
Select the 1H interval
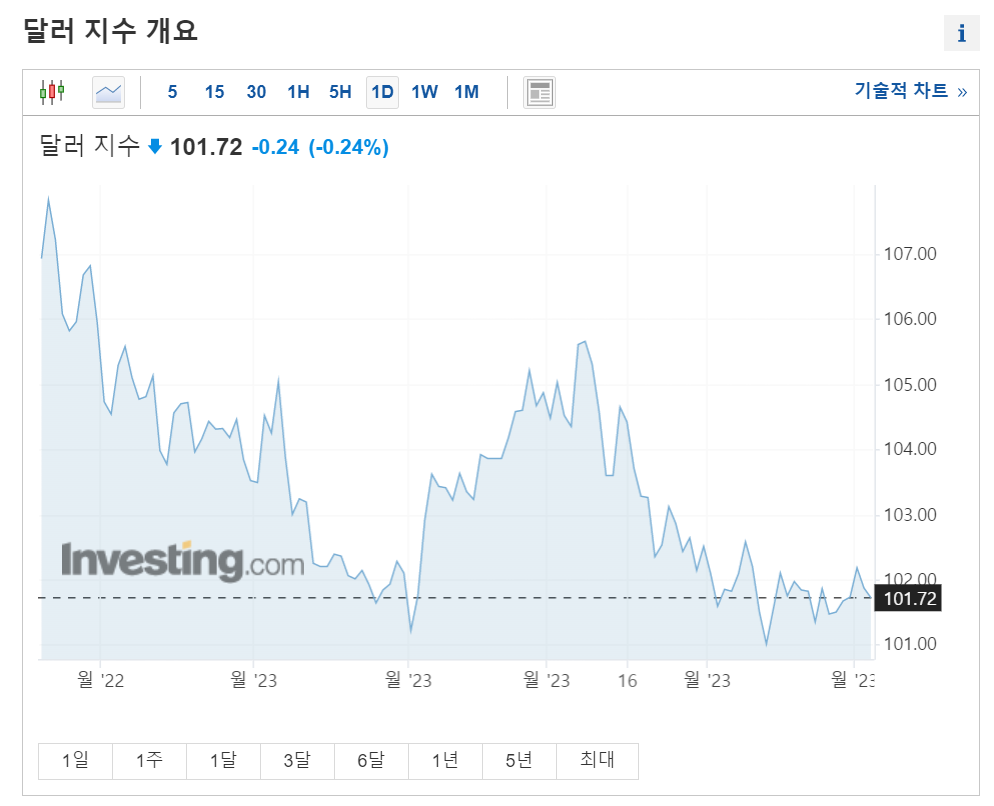[298, 92]
